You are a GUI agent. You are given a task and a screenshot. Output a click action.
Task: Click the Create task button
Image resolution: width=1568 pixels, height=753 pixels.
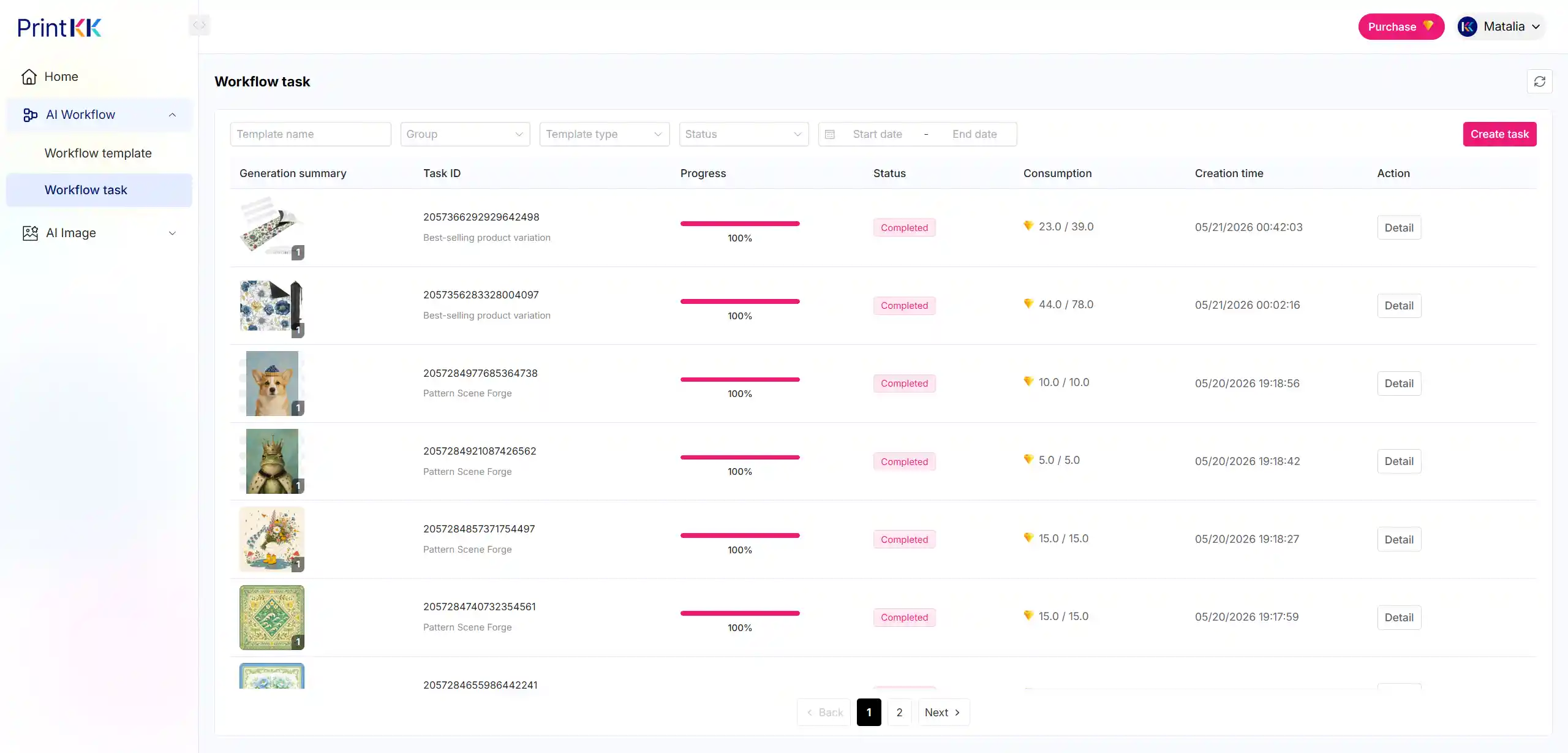[x=1499, y=134]
